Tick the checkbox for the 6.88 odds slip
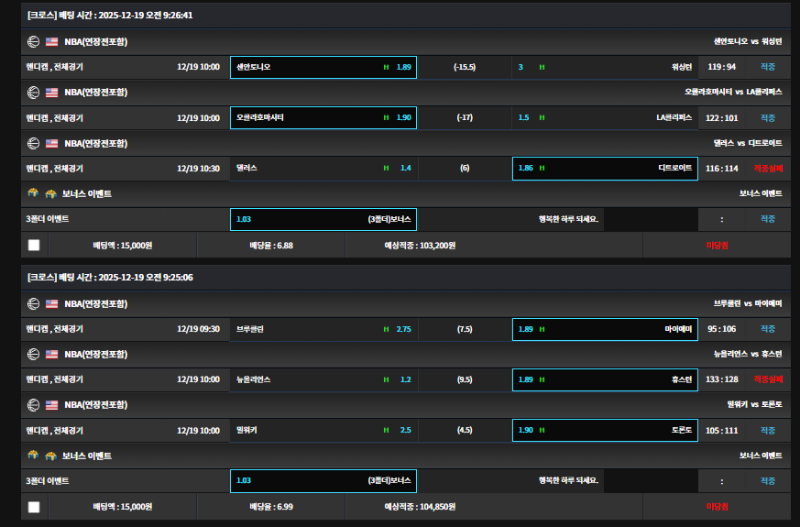 pos(34,244)
